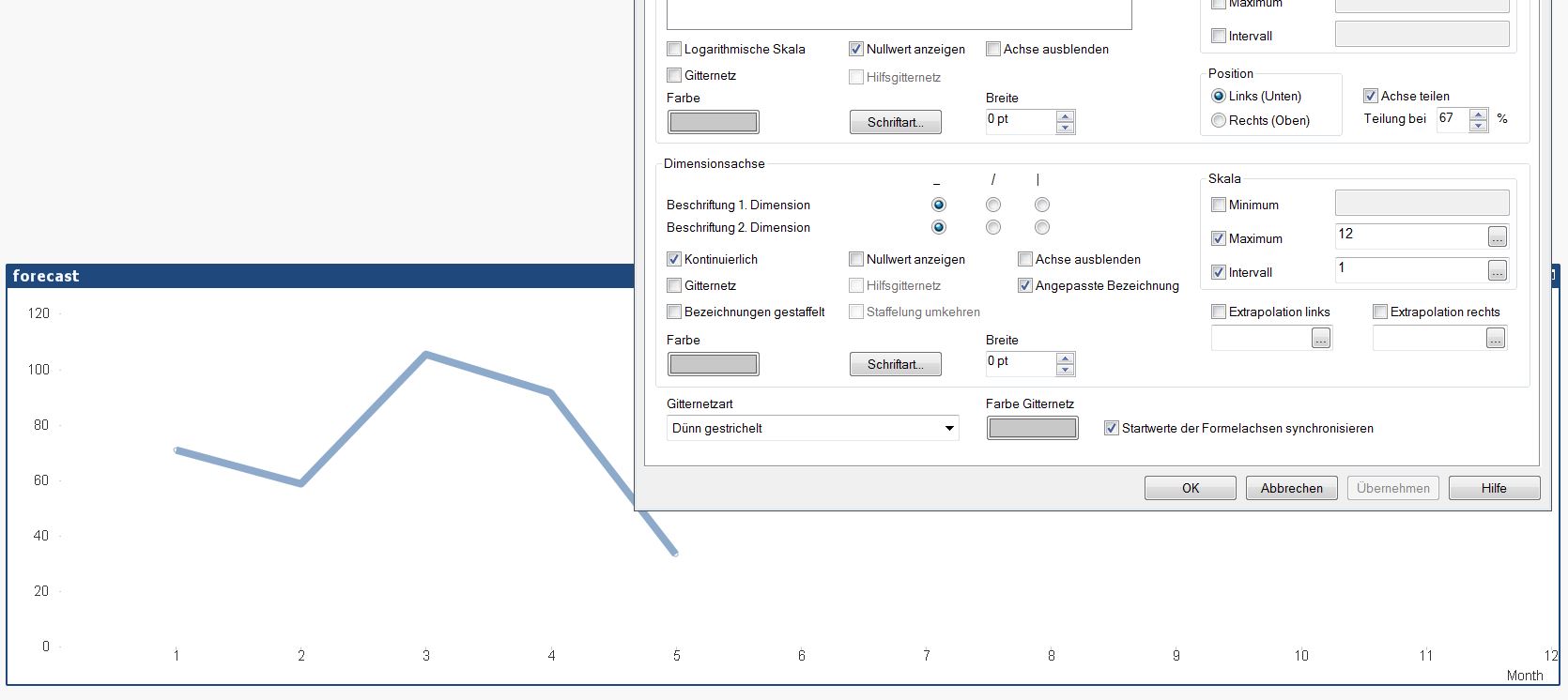Image resolution: width=1568 pixels, height=700 pixels.
Task: Uncheck Maximum in Dimensionsachse Skala
Action: click(x=1219, y=238)
